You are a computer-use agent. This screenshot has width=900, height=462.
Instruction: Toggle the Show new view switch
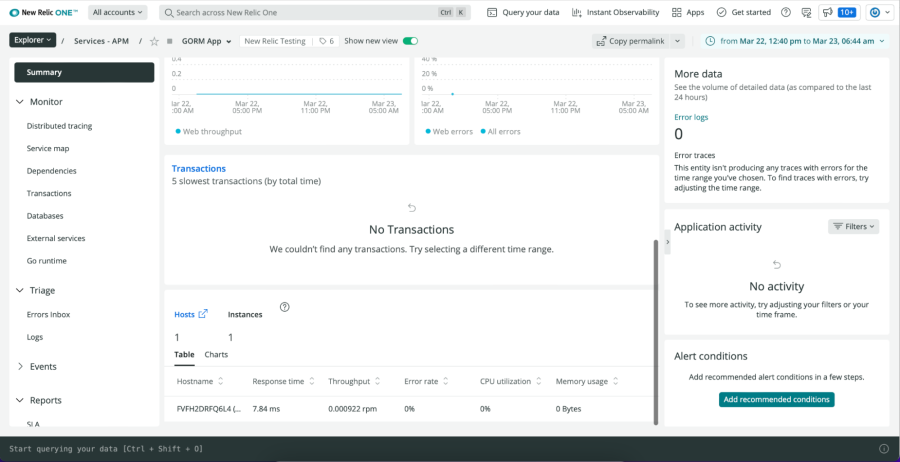pos(410,41)
